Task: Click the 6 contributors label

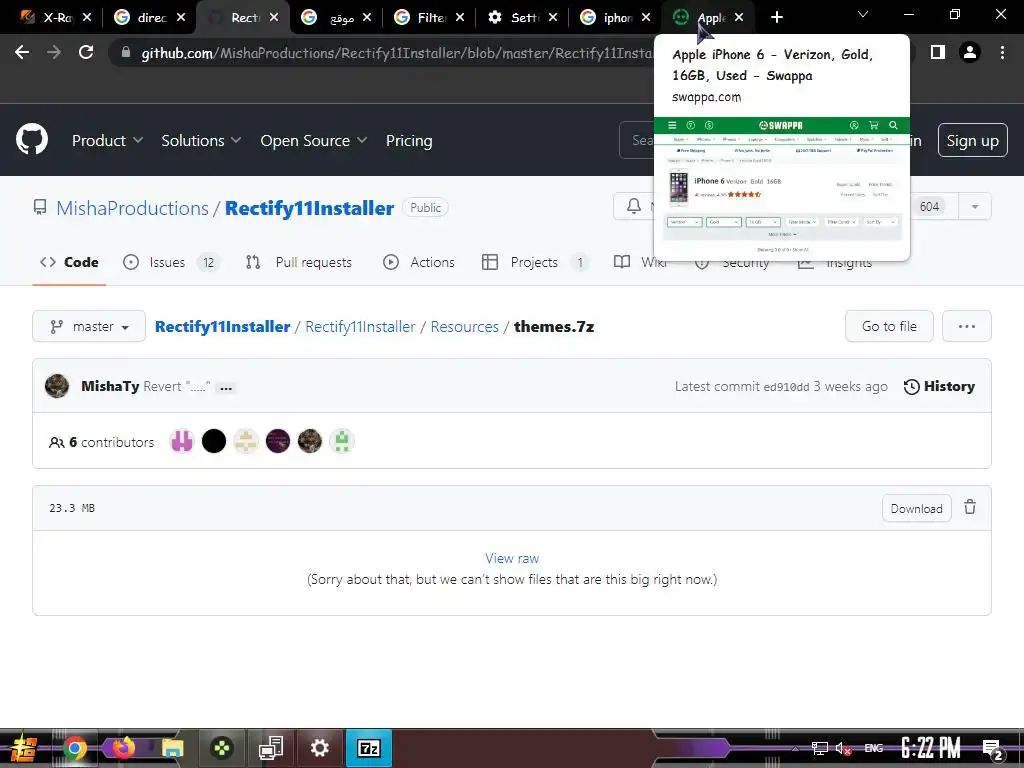Action: pyautogui.click(x=102, y=442)
